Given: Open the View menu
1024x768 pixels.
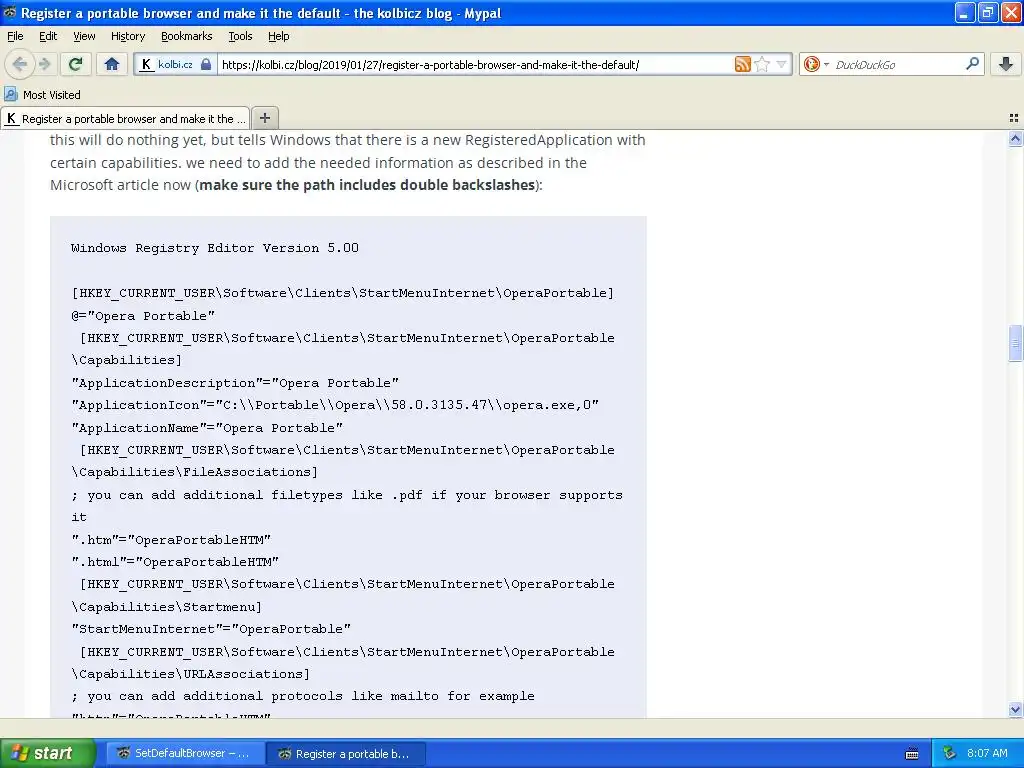Looking at the screenshot, I should [84, 36].
